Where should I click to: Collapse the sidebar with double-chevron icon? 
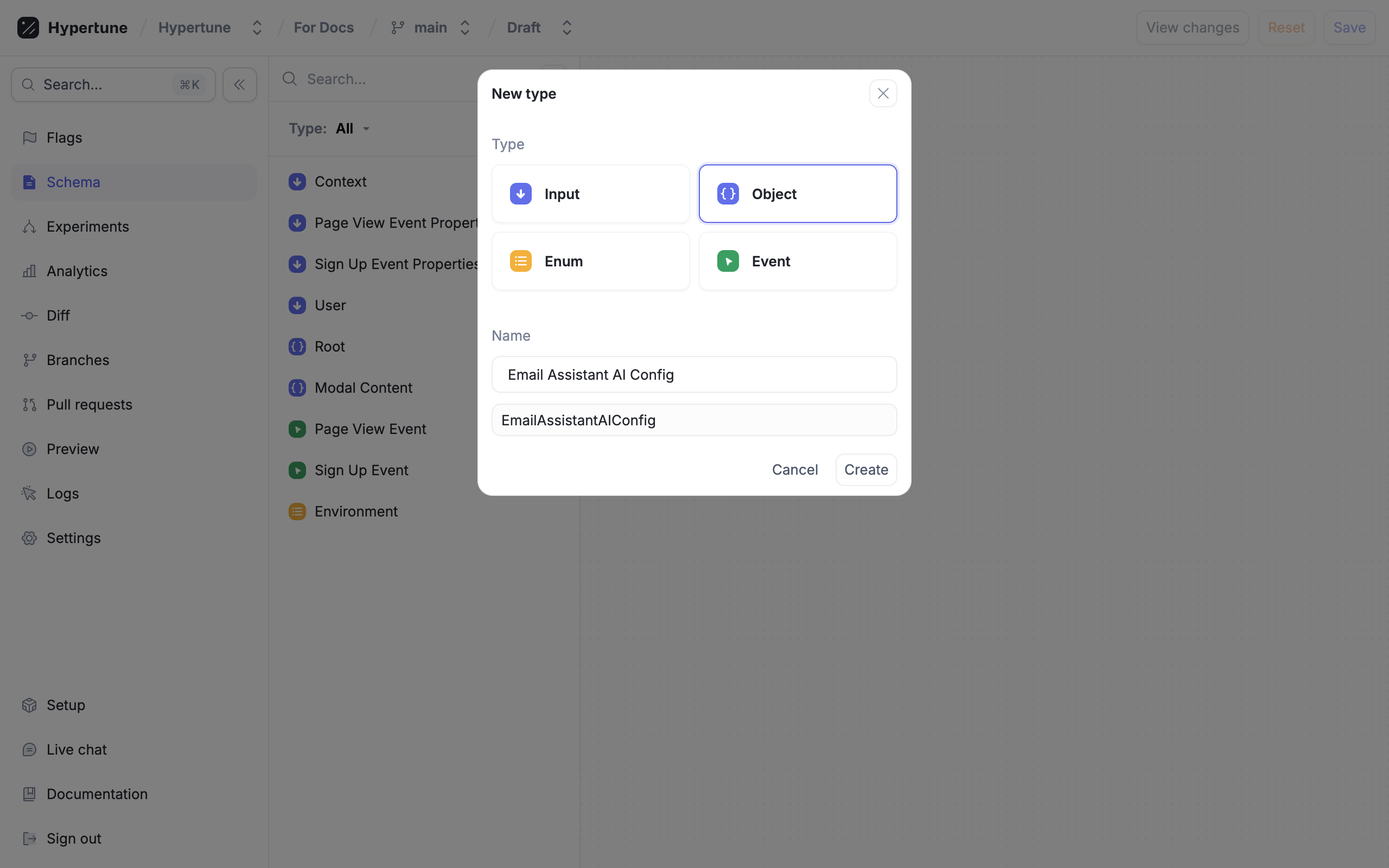tap(239, 85)
